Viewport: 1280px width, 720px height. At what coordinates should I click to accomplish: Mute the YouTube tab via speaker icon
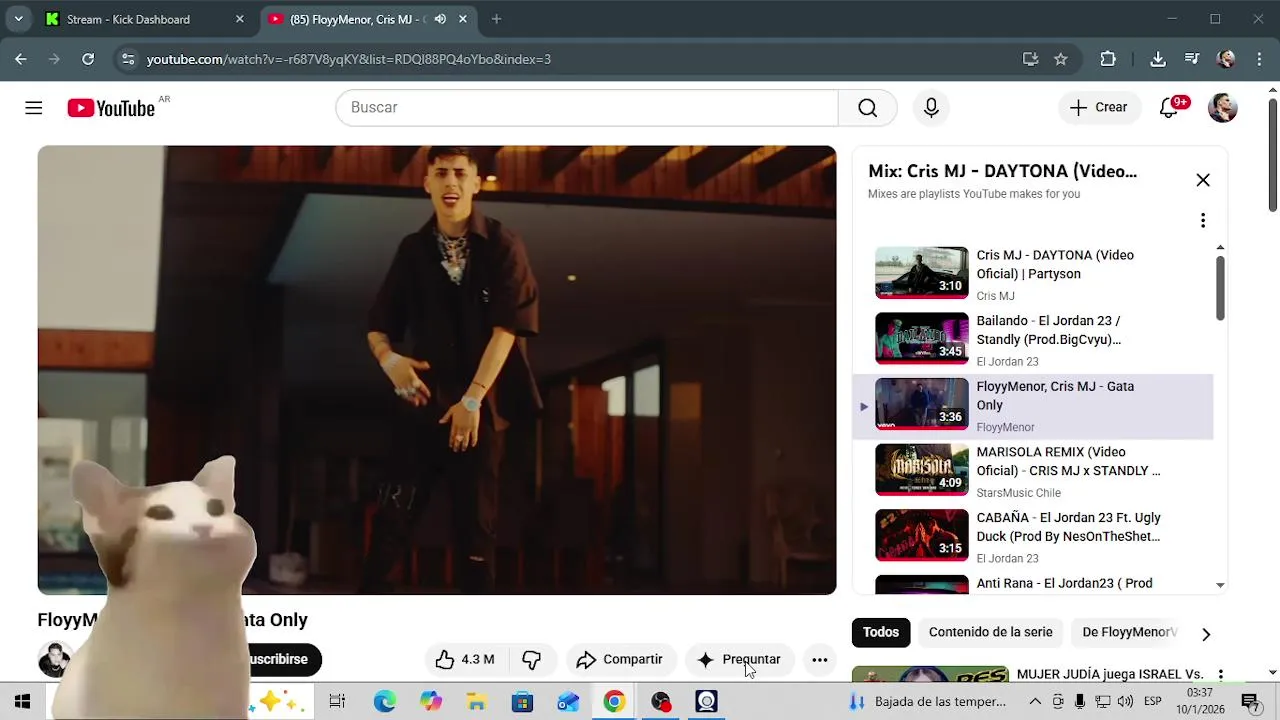(x=440, y=19)
